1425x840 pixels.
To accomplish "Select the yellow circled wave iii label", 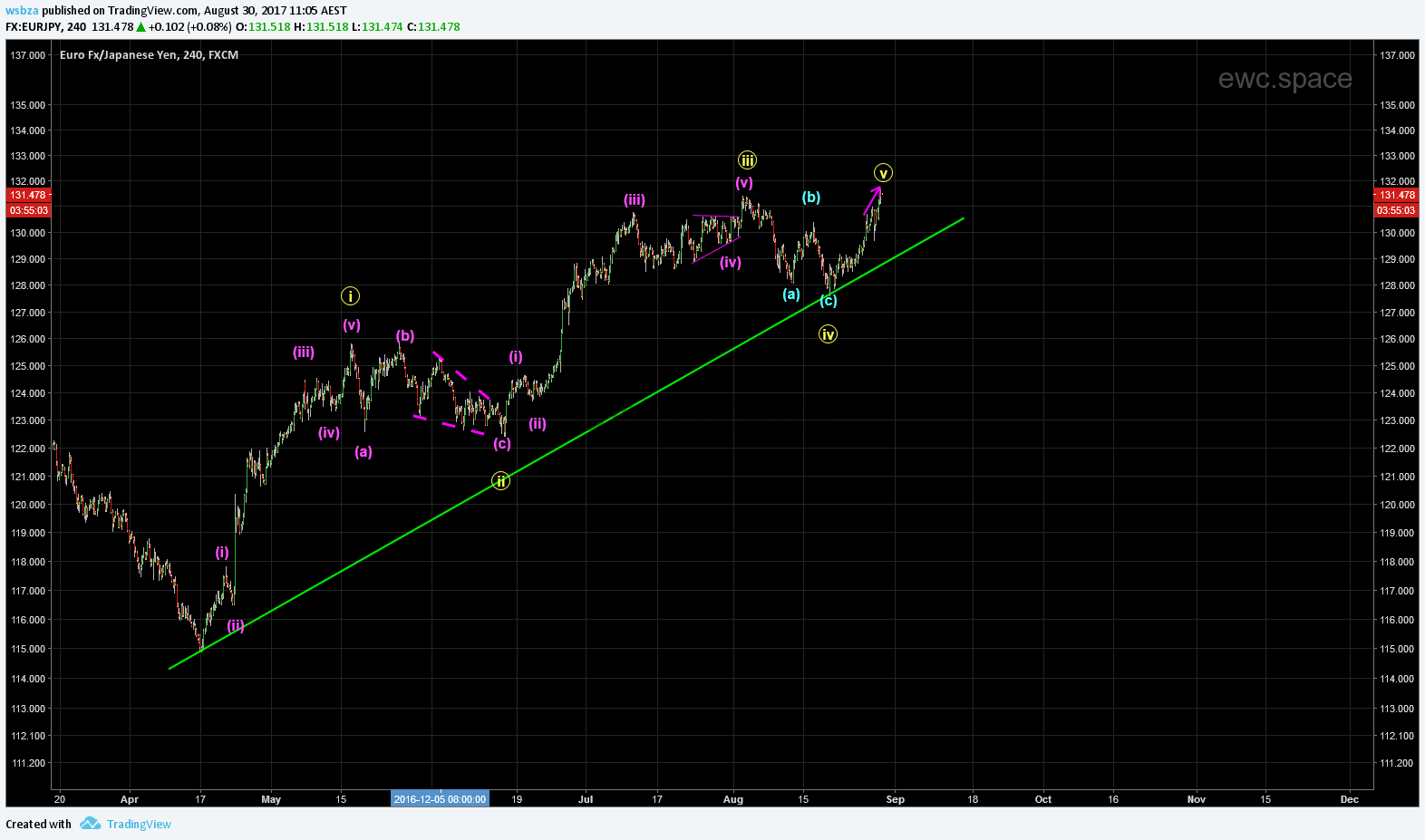I will point(747,160).
